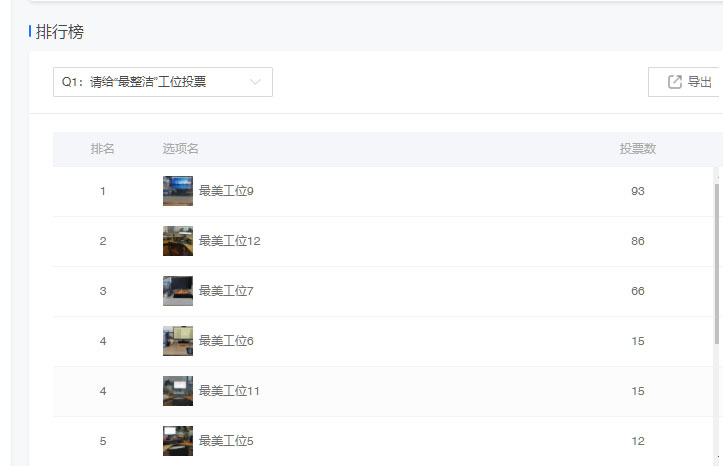Click the 选项名 column header
The image size is (723, 466).
point(181,149)
